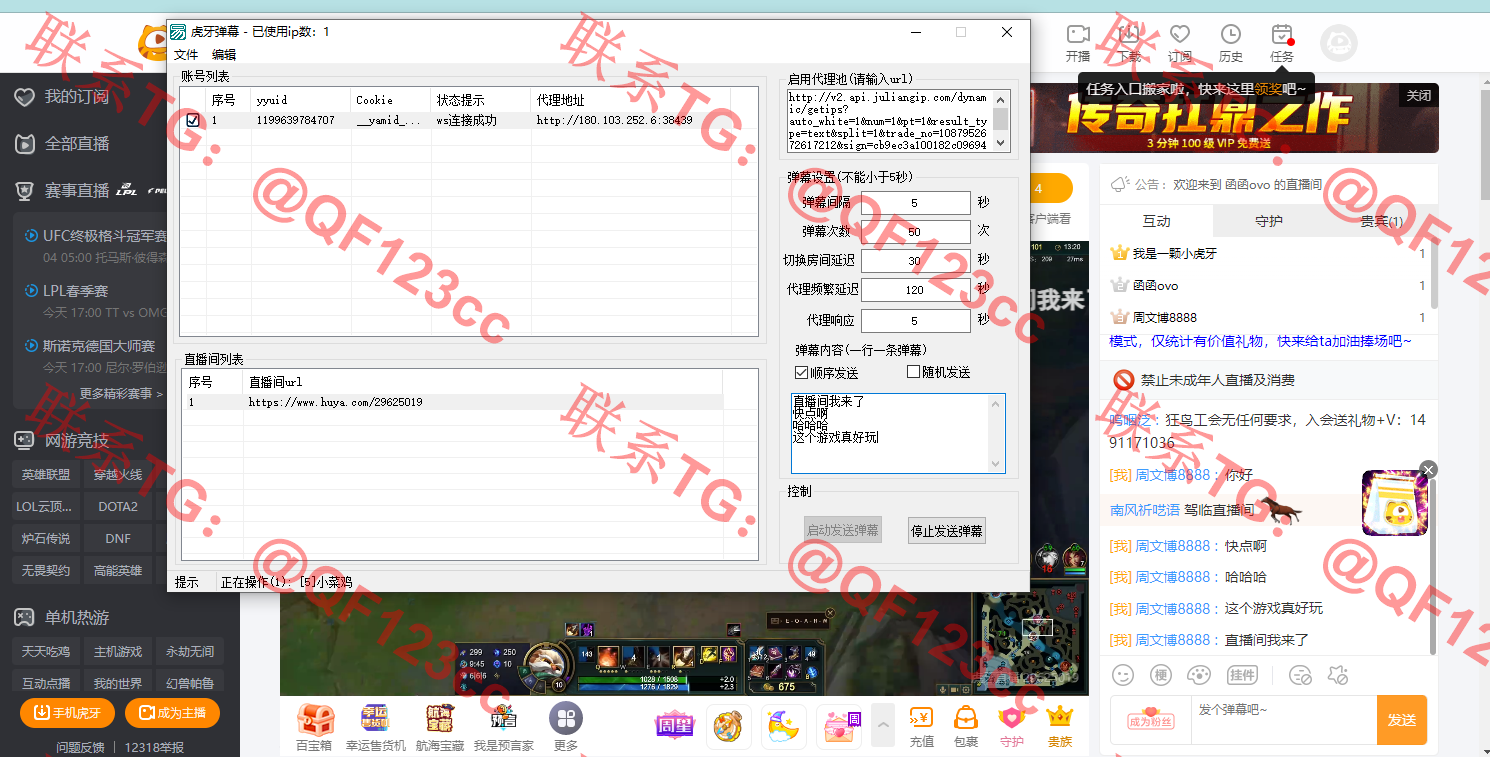The height and width of the screenshot is (757, 1490).
Task: Open the chat filter settings bubble icon
Action: pos(1300,675)
